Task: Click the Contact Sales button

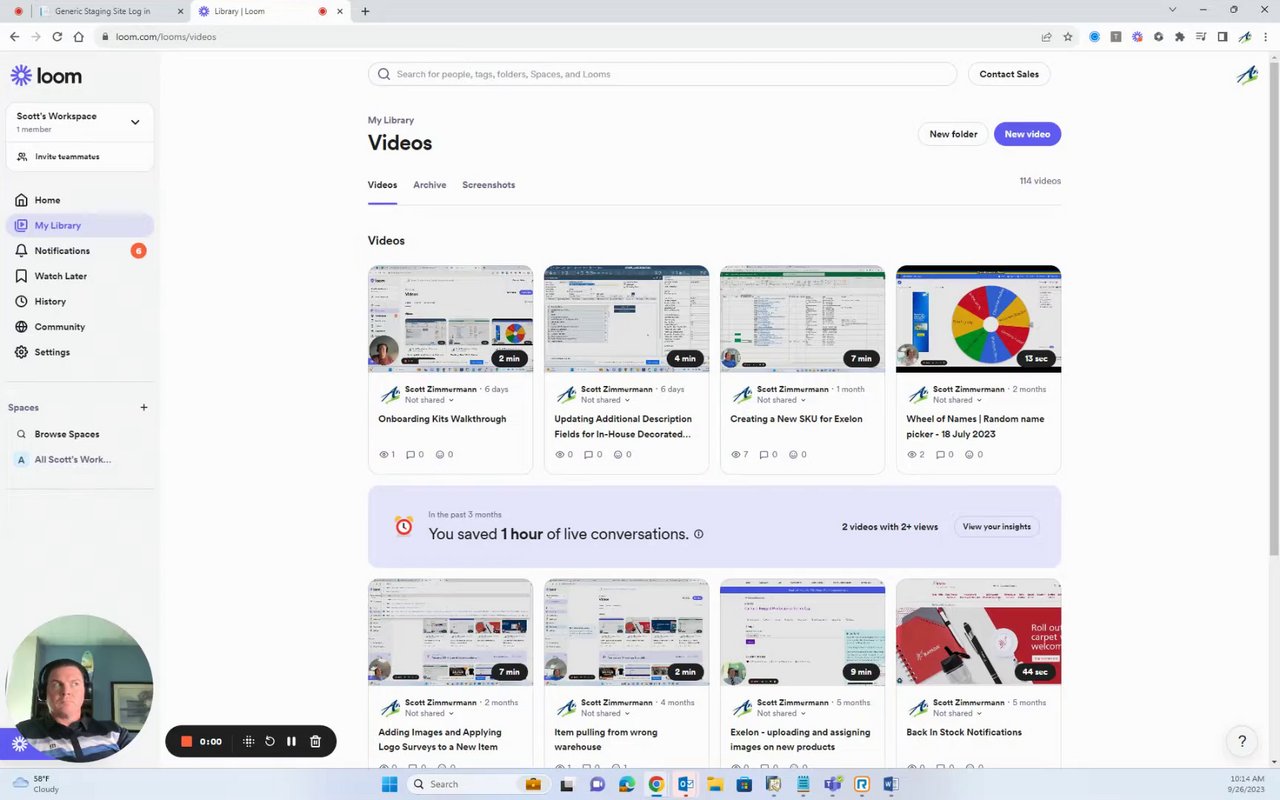Action: (1009, 74)
